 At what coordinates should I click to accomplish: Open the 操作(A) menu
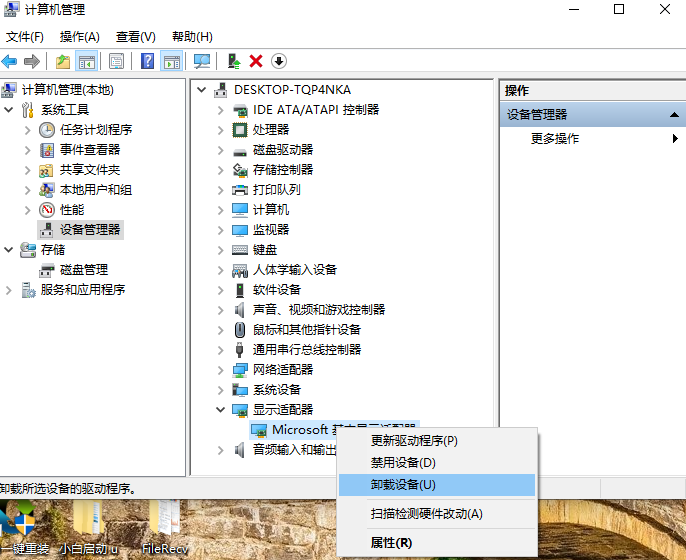tap(79, 37)
